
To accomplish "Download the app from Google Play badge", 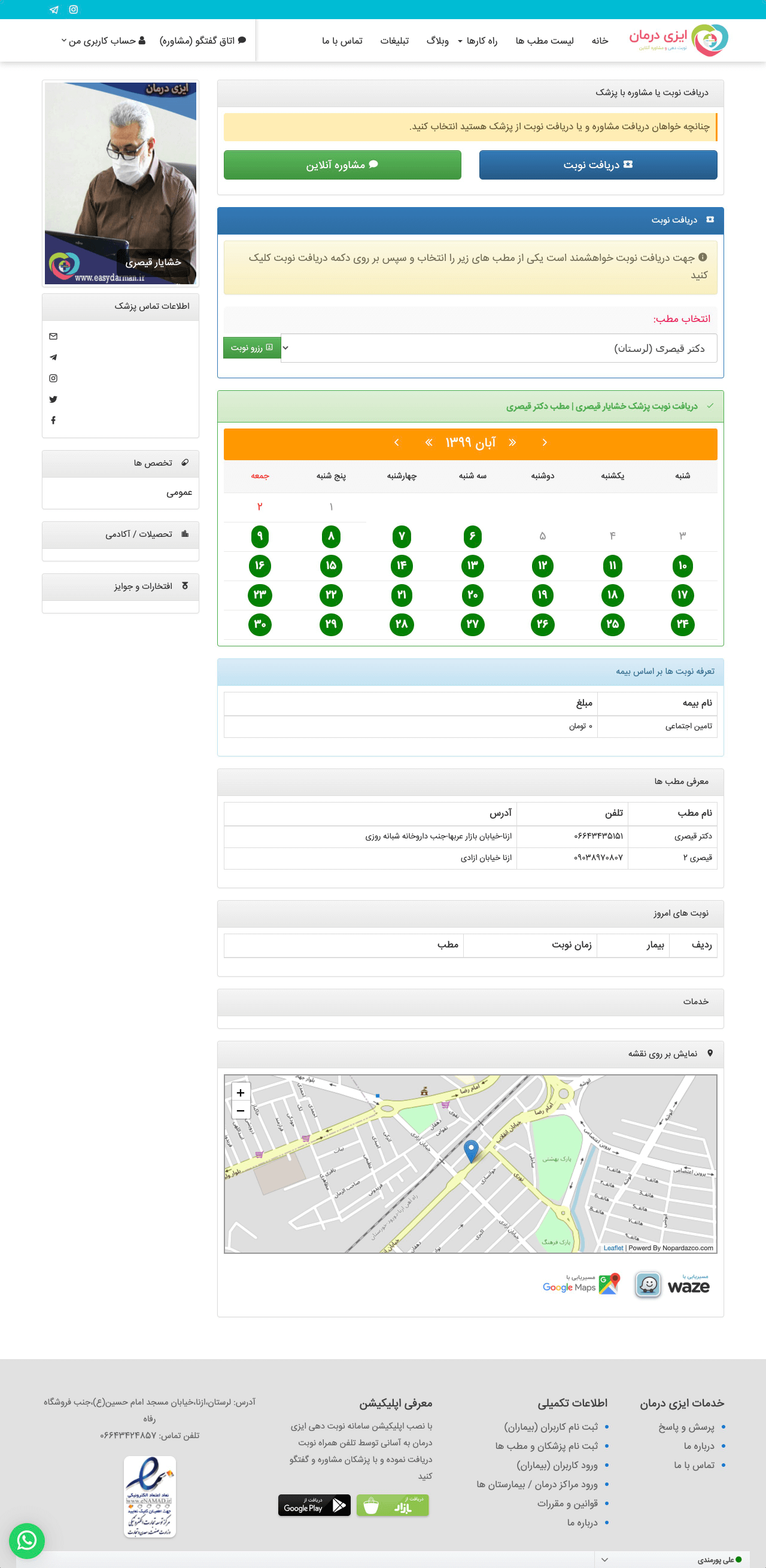I will coord(314,1505).
